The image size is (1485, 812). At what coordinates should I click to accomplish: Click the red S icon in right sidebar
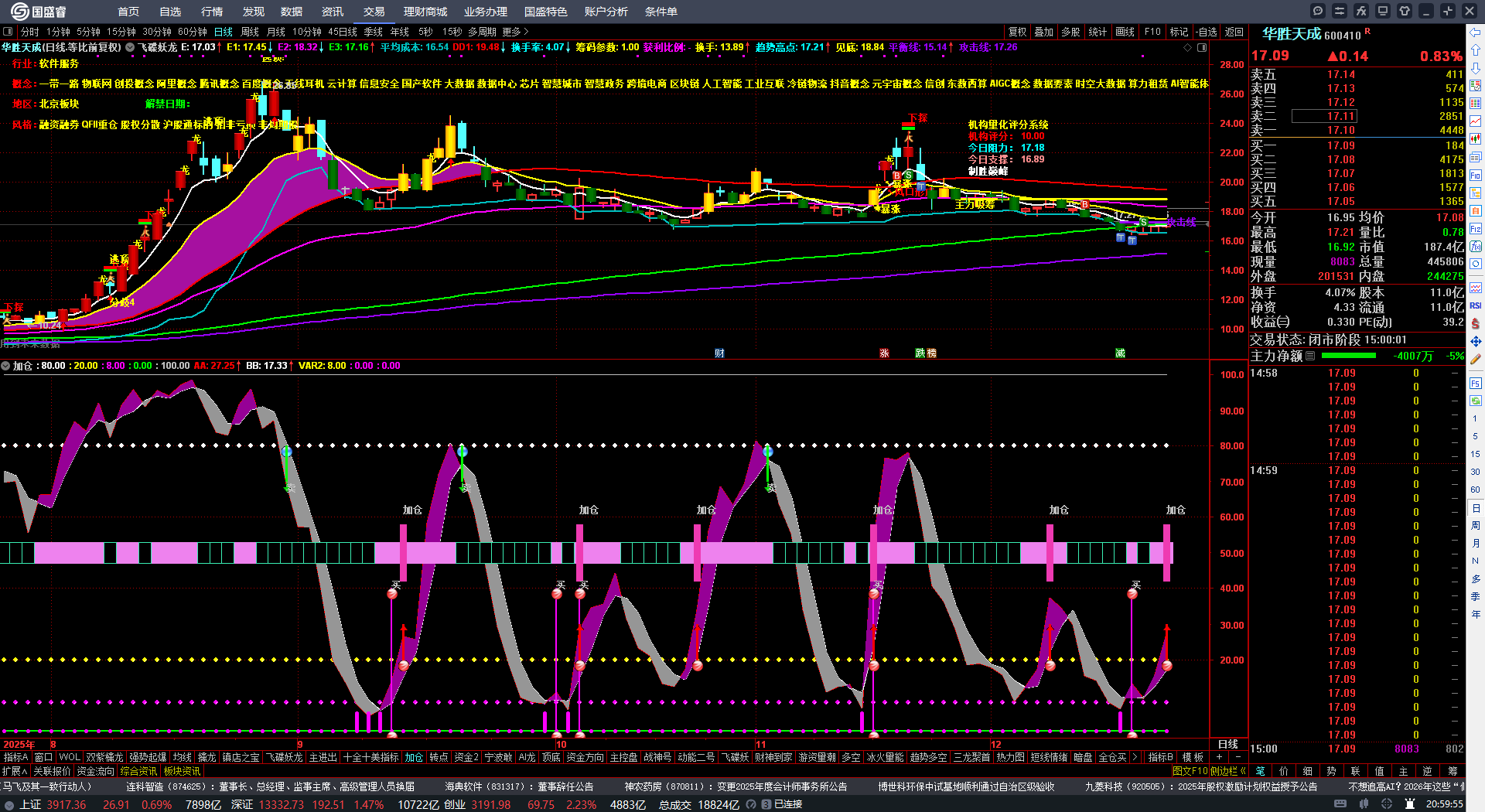point(1476,323)
